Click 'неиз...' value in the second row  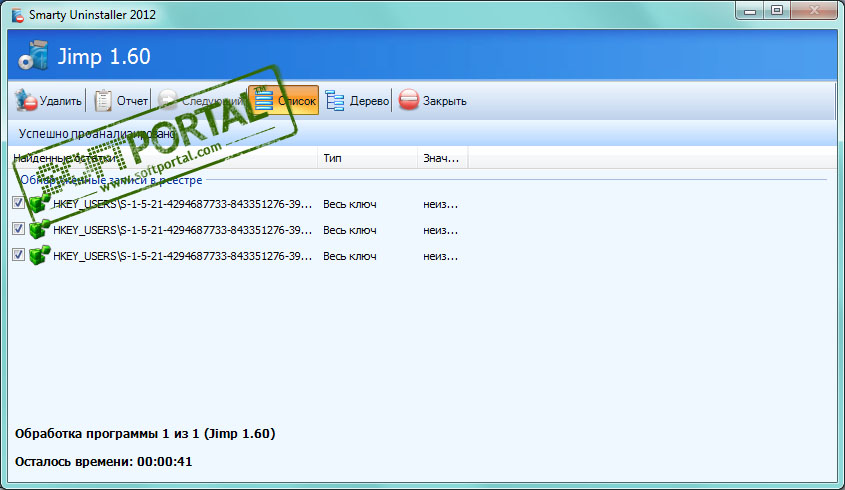pos(440,230)
